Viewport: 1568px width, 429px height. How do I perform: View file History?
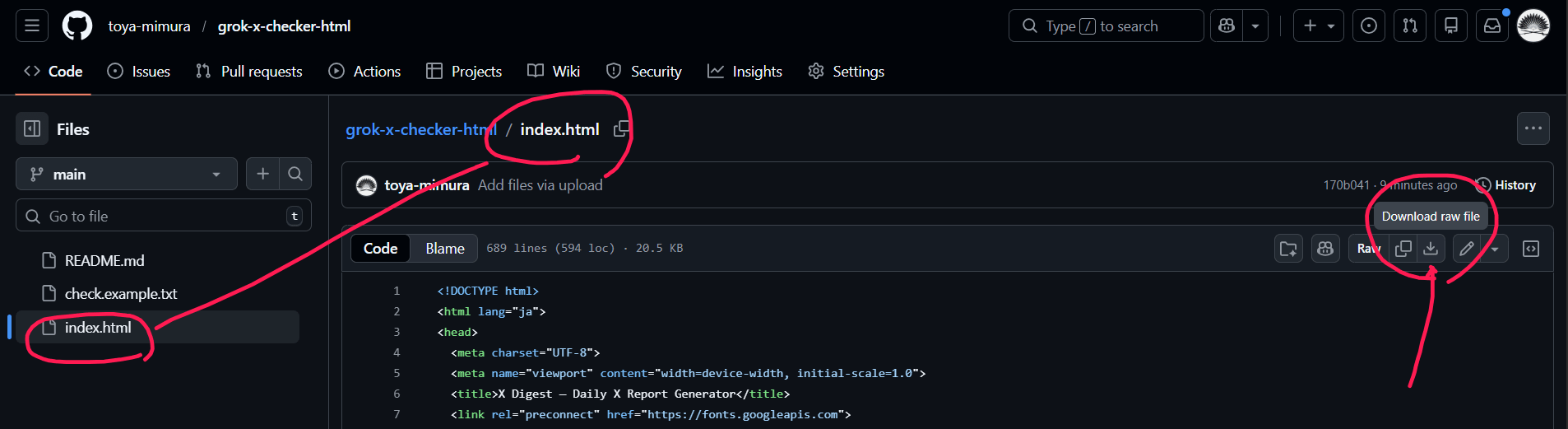pos(1506,184)
